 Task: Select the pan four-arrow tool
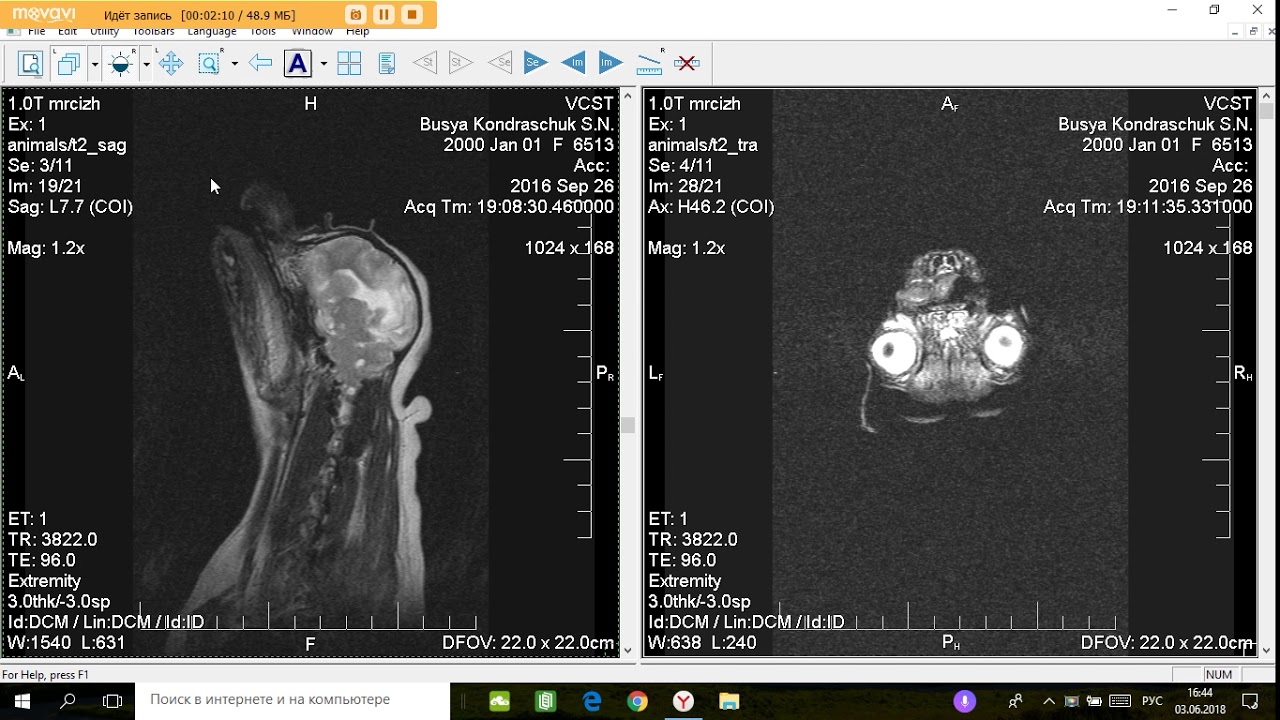tap(171, 64)
